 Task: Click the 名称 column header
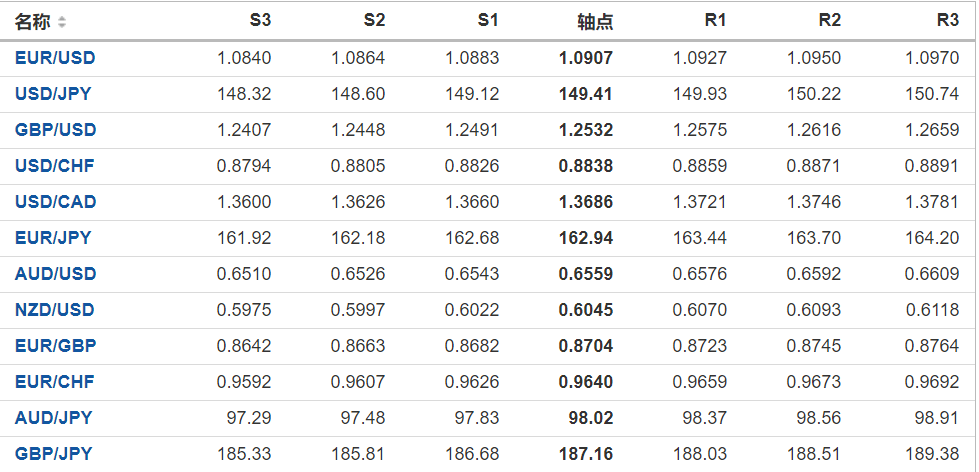[x=31, y=21]
